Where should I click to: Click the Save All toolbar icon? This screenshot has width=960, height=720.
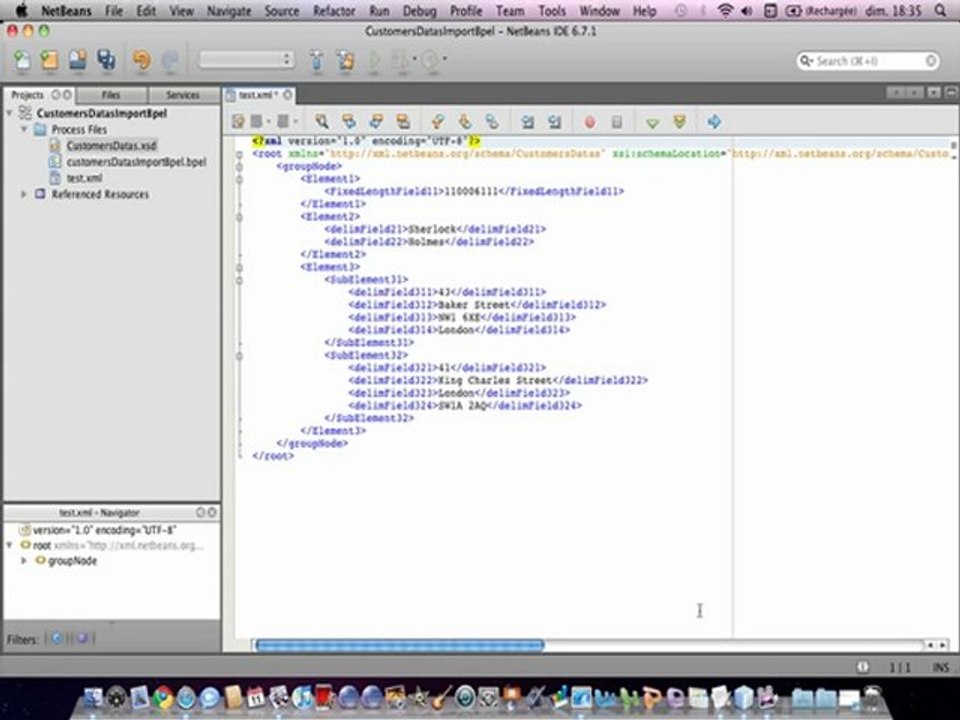pos(107,60)
